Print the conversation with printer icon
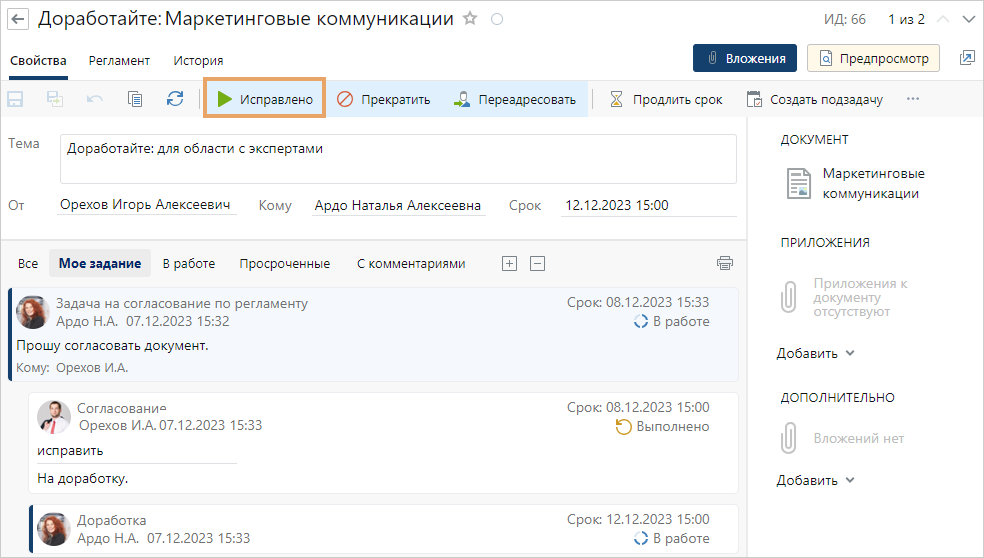 [x=725, y=264]
